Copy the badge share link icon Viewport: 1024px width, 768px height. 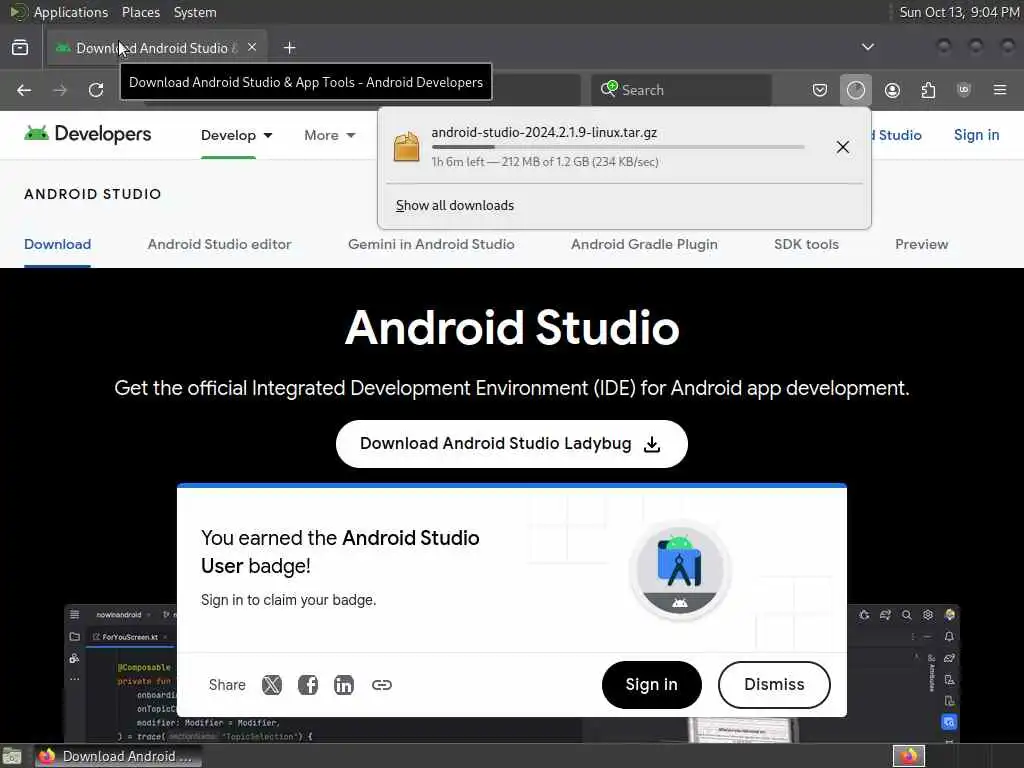coord(381,684)
